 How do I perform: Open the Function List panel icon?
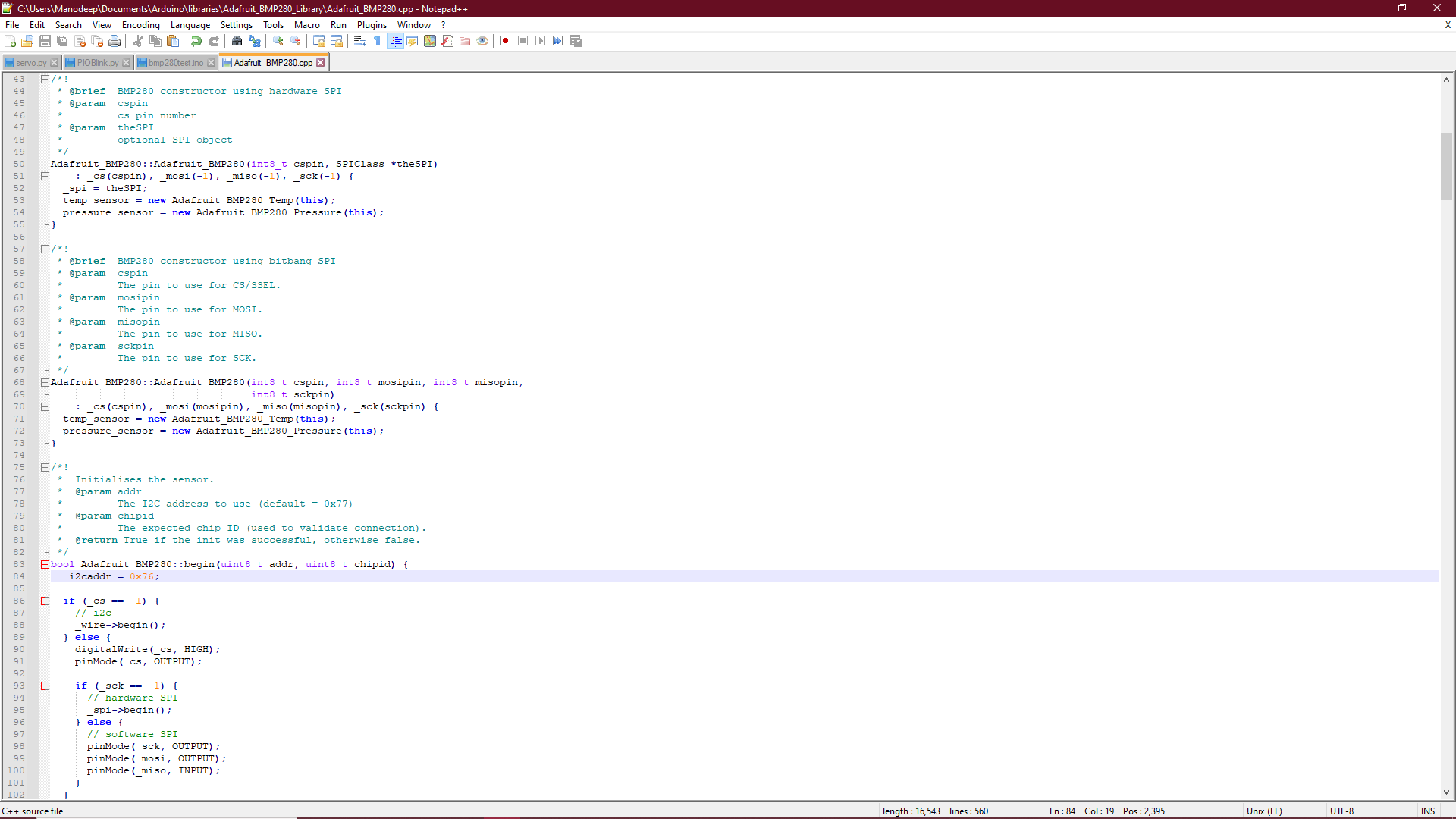click(x=447, y=41)
